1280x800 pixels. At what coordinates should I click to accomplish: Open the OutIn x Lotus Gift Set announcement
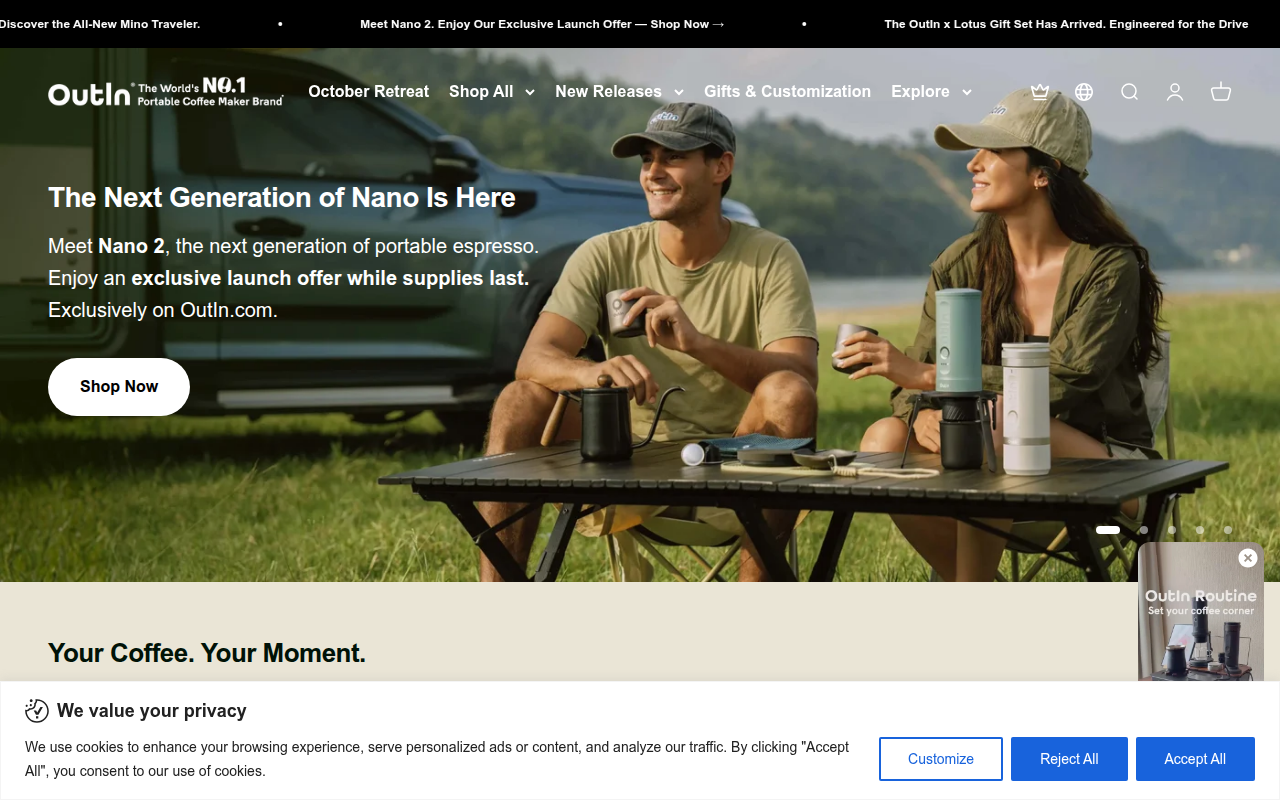click(1066, 24)
